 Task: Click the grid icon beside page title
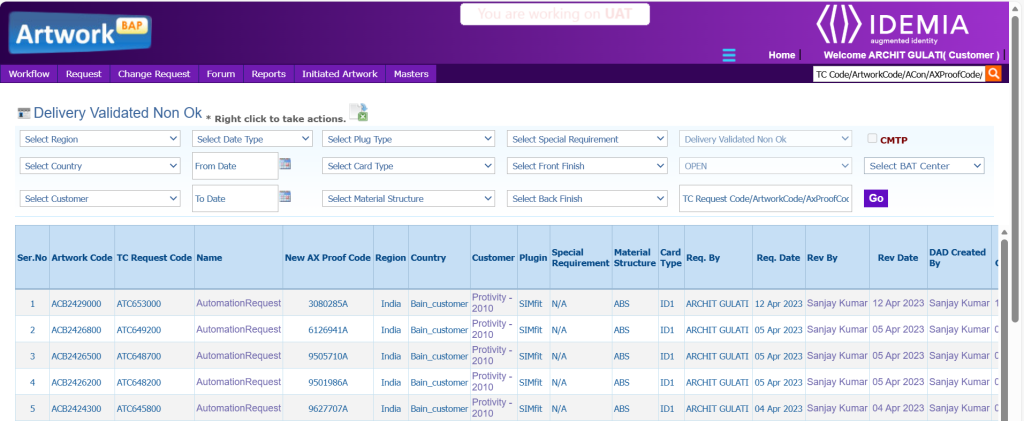pos(25,114)
